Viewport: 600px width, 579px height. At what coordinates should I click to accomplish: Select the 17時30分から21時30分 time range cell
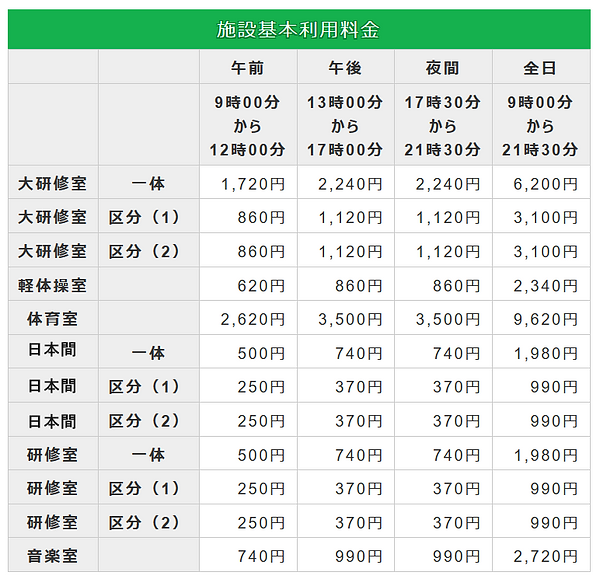pyautogui.click(x=443, y=126)
